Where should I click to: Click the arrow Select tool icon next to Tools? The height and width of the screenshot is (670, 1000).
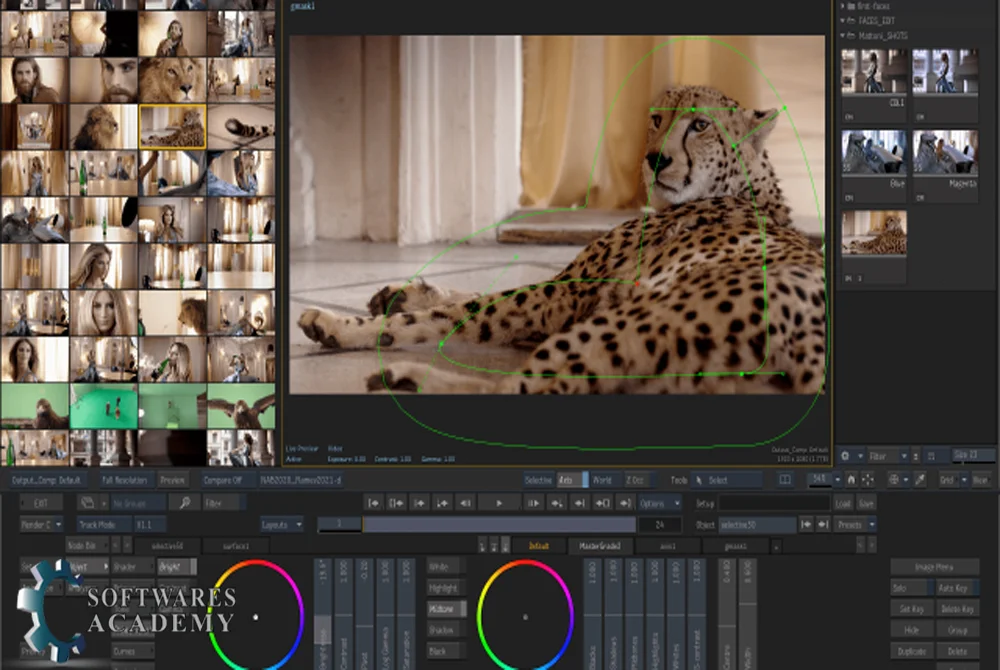click(x=699, y=480)
